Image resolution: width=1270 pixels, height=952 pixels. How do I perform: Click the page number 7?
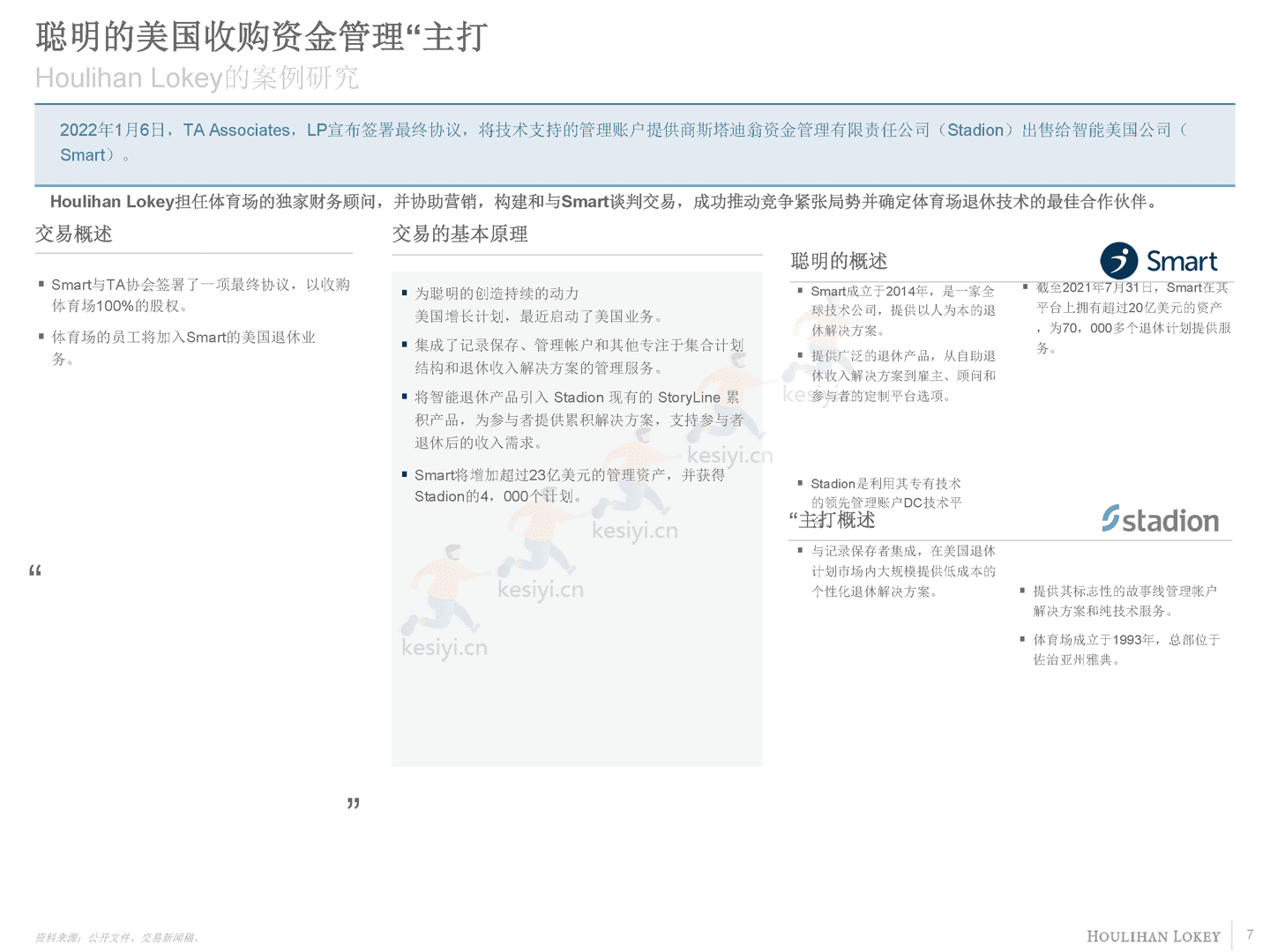1250,933
